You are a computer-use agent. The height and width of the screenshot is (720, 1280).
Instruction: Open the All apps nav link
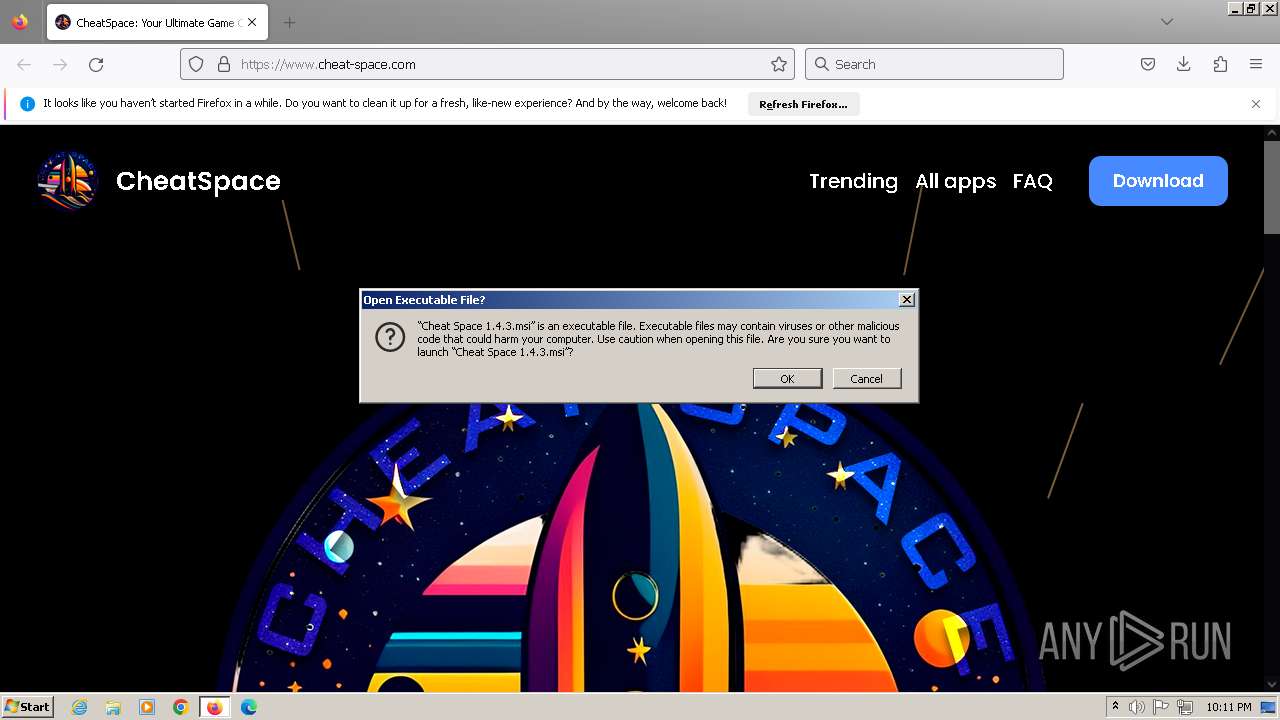(x=956, y=181)
